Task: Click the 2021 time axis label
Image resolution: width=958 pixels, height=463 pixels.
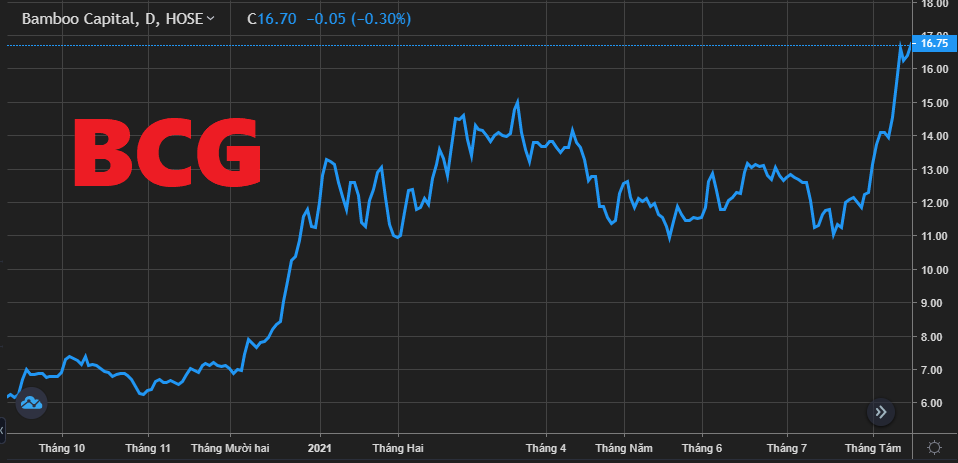Action: [x=320, y=448]
